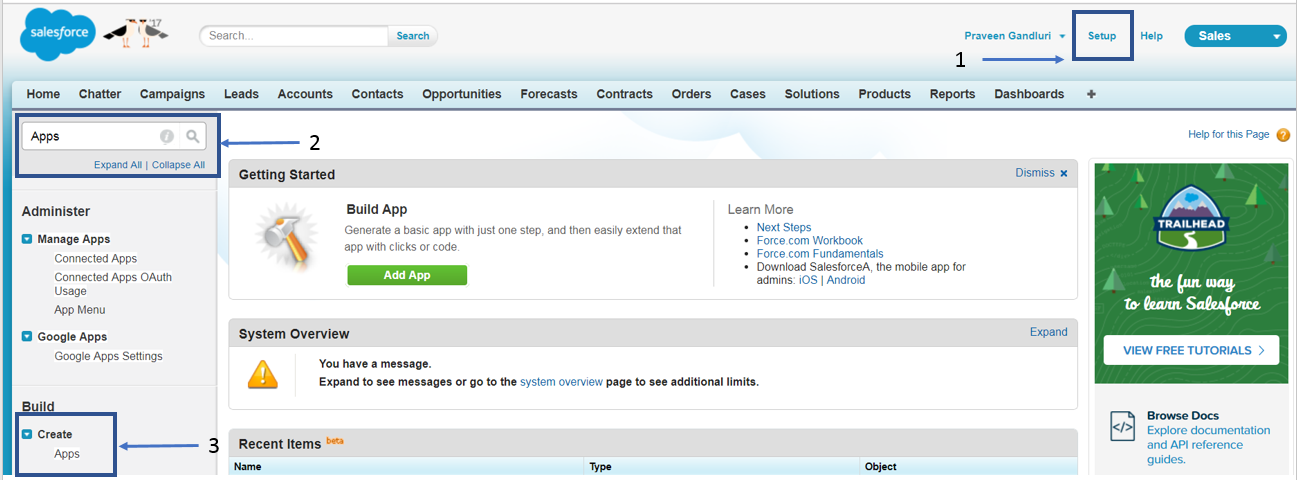Expand the System Overview panel

click(x=1048, y=332)
